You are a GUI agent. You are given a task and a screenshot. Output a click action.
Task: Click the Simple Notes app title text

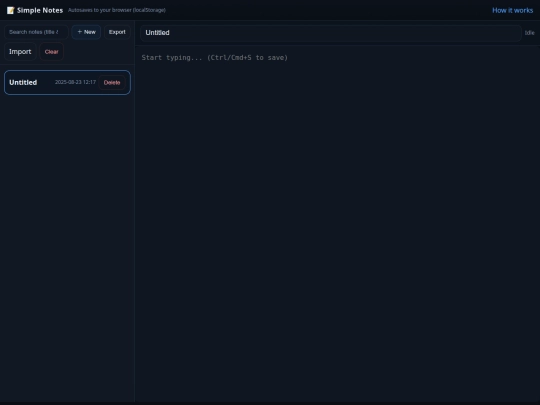[x=40, y=10]
